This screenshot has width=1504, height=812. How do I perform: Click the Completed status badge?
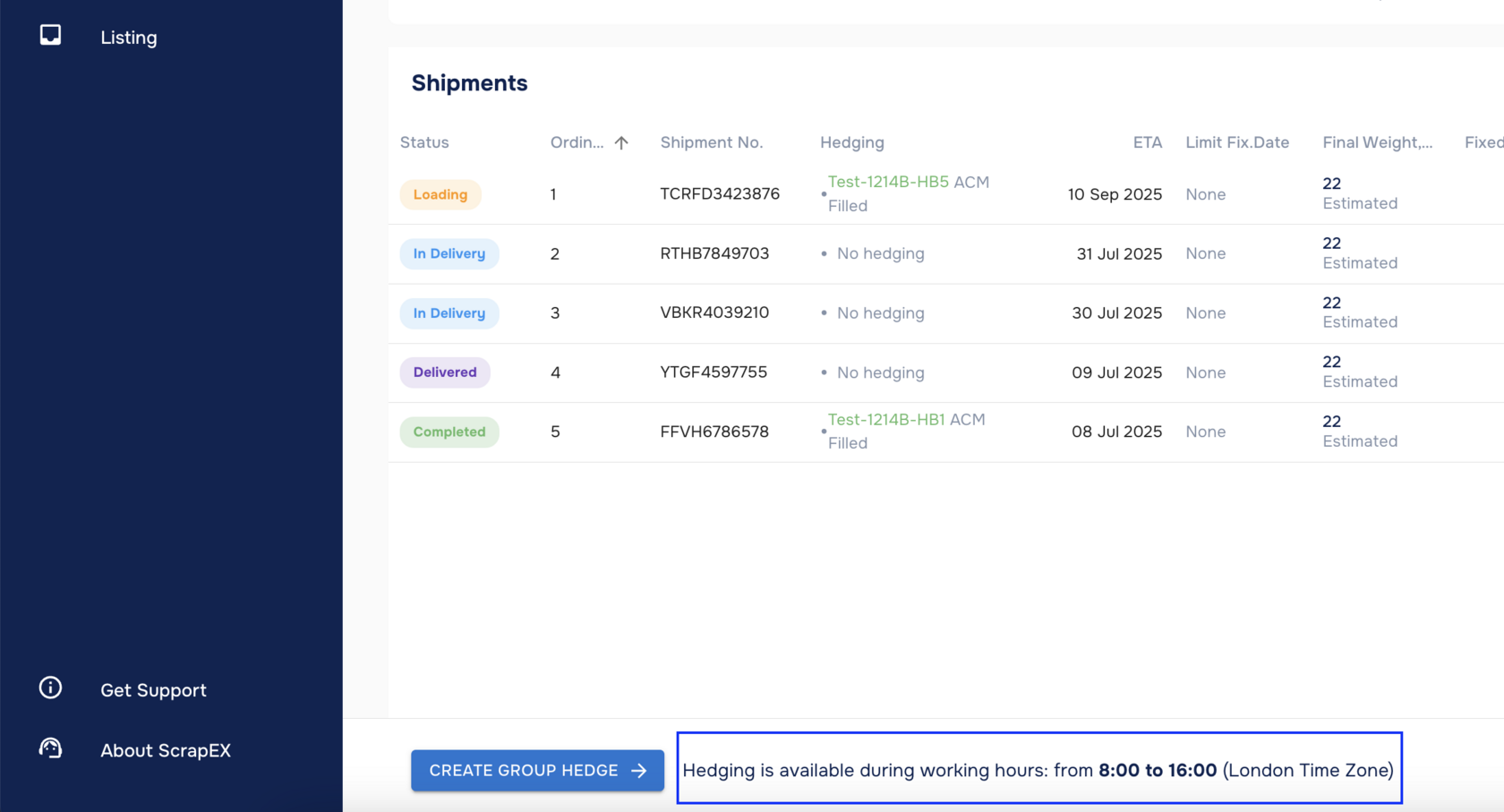[x=449, y=432]
